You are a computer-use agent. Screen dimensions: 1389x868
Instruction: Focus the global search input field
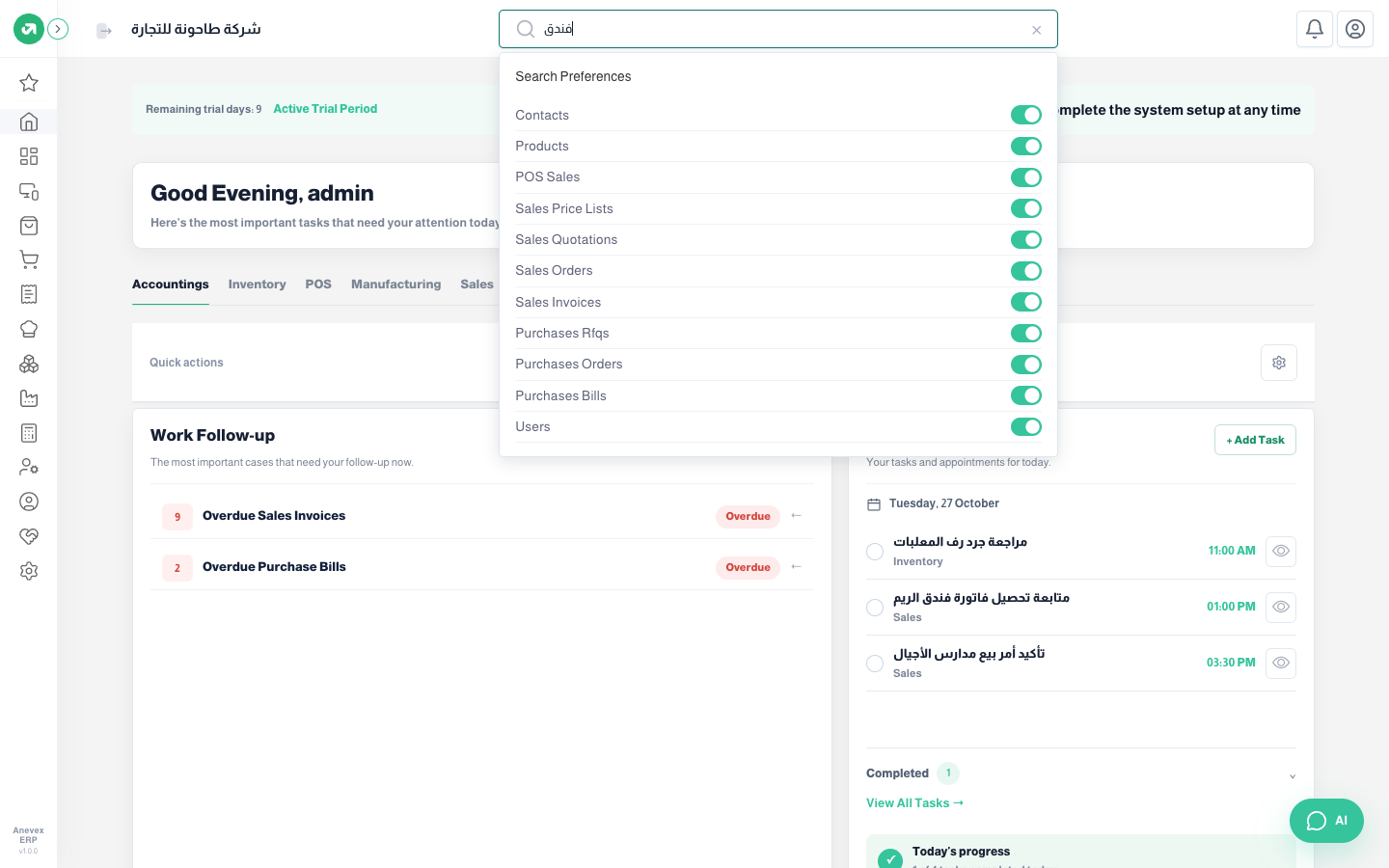tap(777, 29)
